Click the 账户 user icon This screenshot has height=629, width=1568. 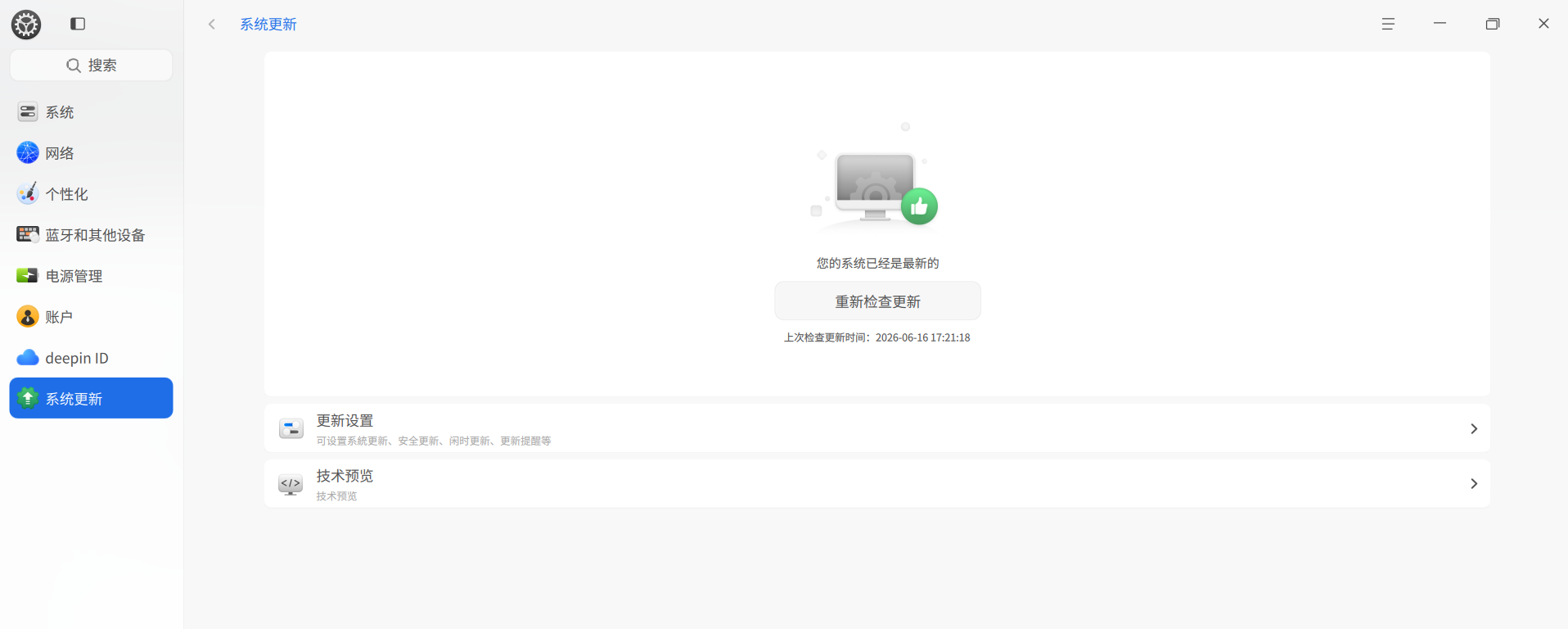28,316
